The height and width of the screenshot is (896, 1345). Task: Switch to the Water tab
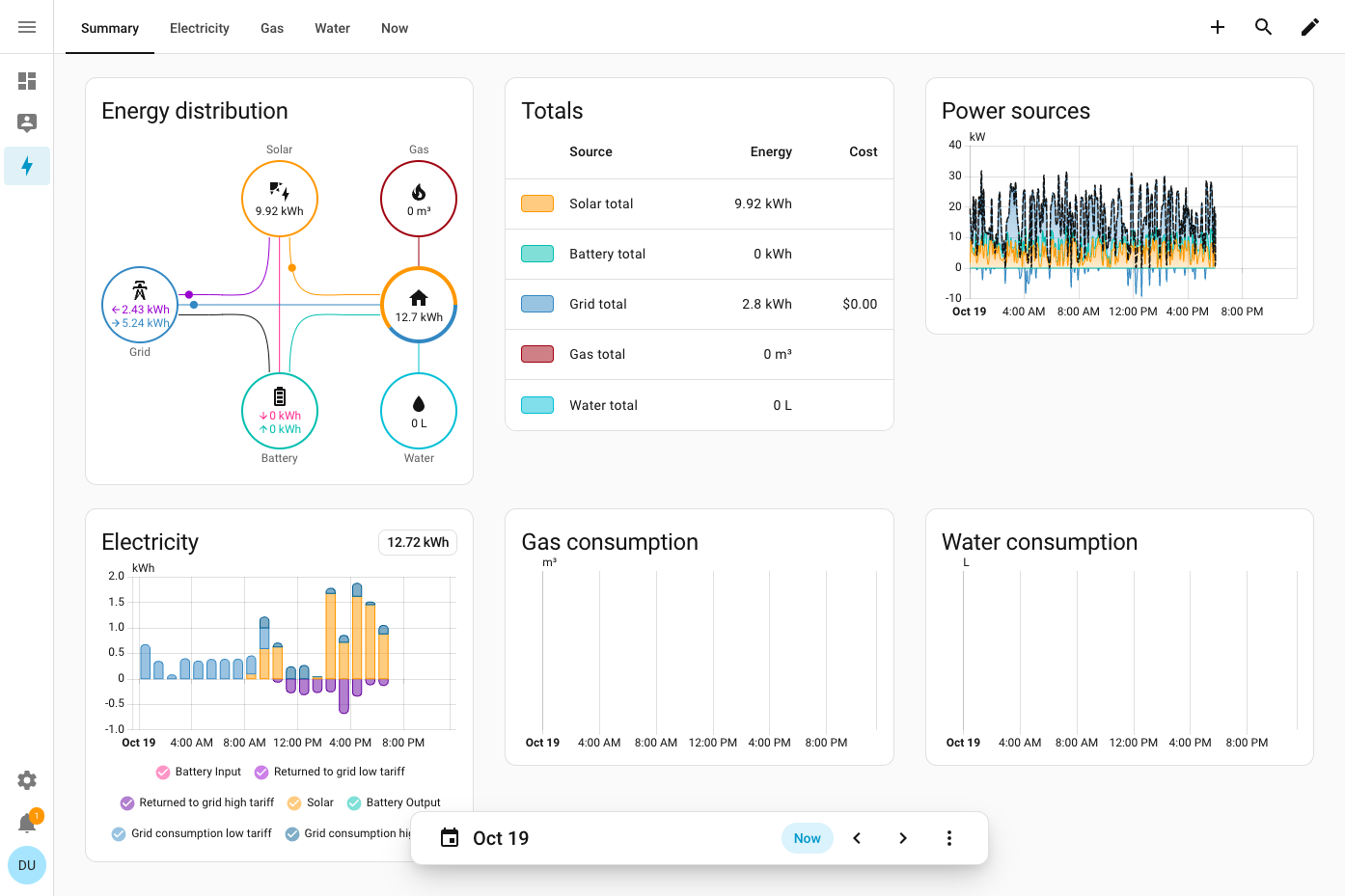(332, 28)
